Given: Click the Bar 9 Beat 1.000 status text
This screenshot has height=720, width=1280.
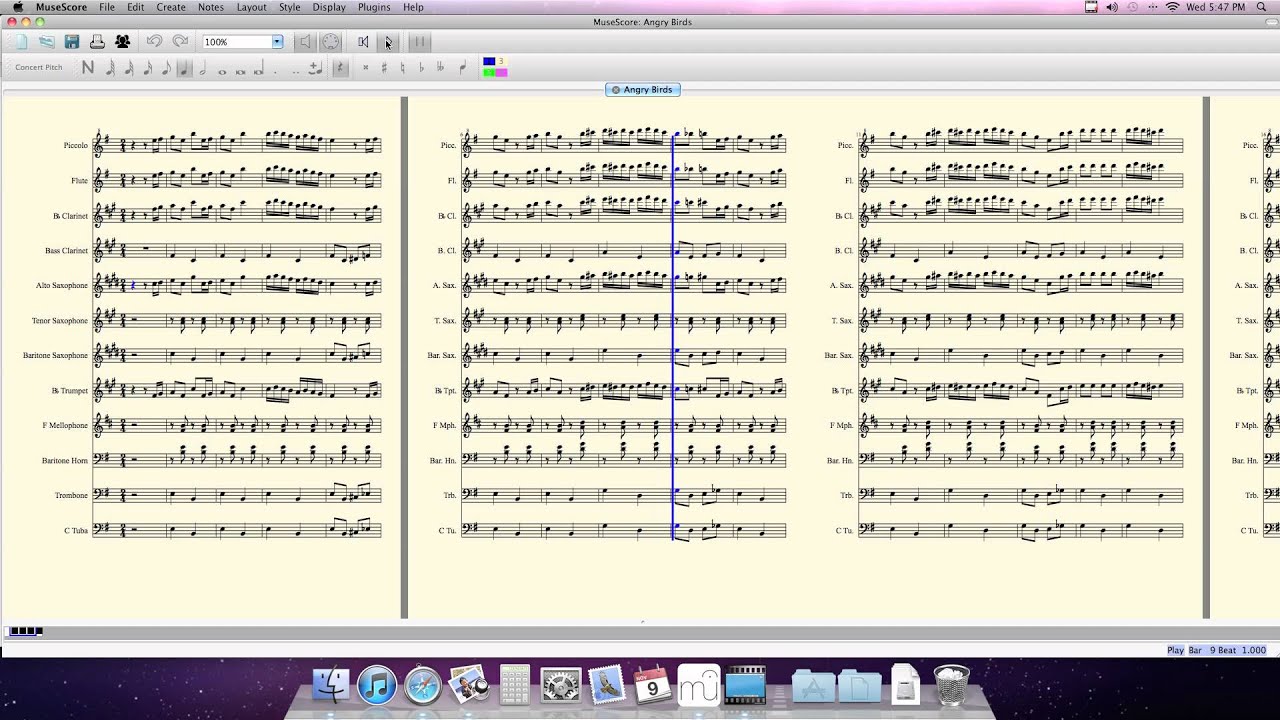Looking at the screenshot, I should coord(1227,650).
